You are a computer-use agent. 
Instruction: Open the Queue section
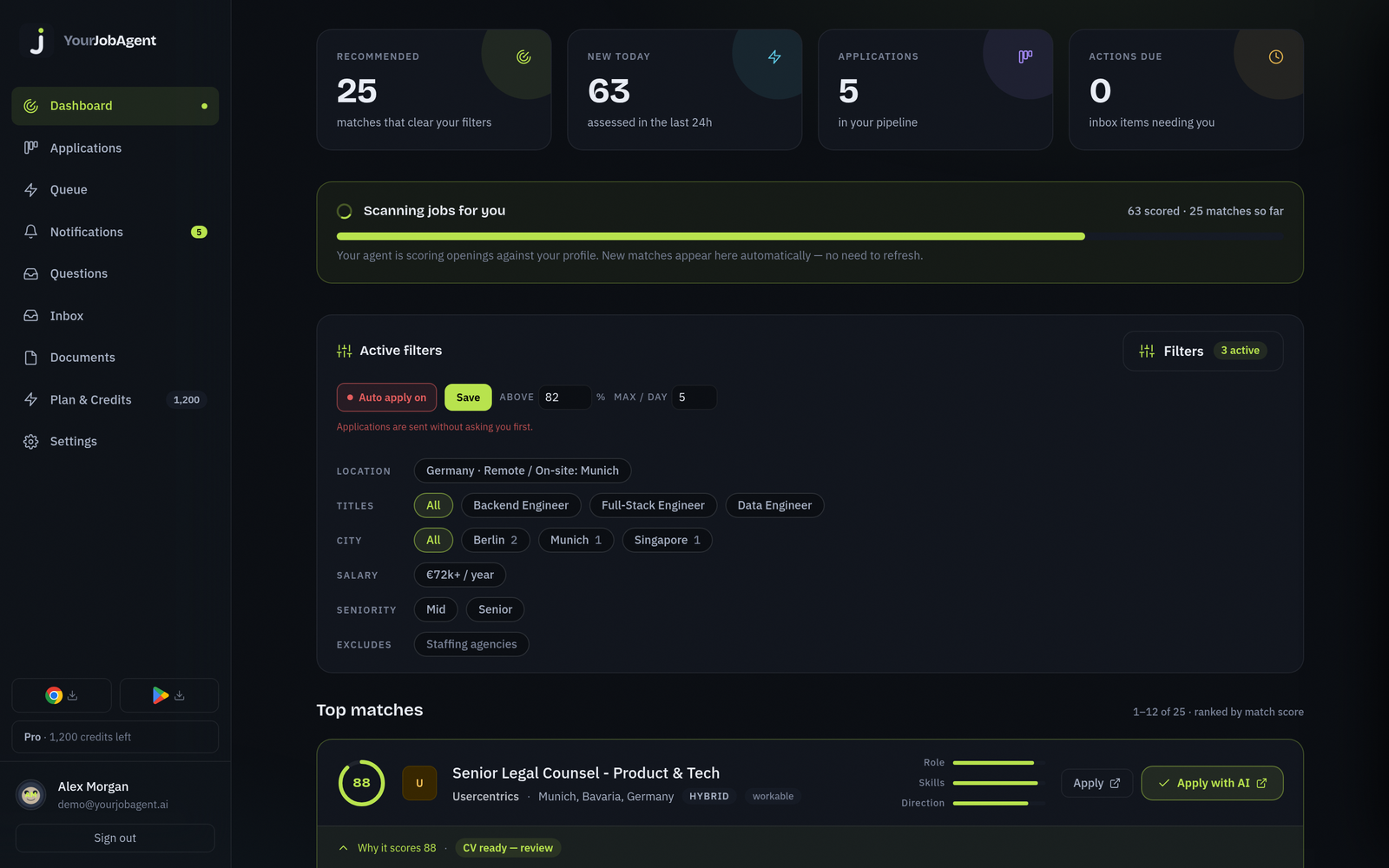point(115,190)
